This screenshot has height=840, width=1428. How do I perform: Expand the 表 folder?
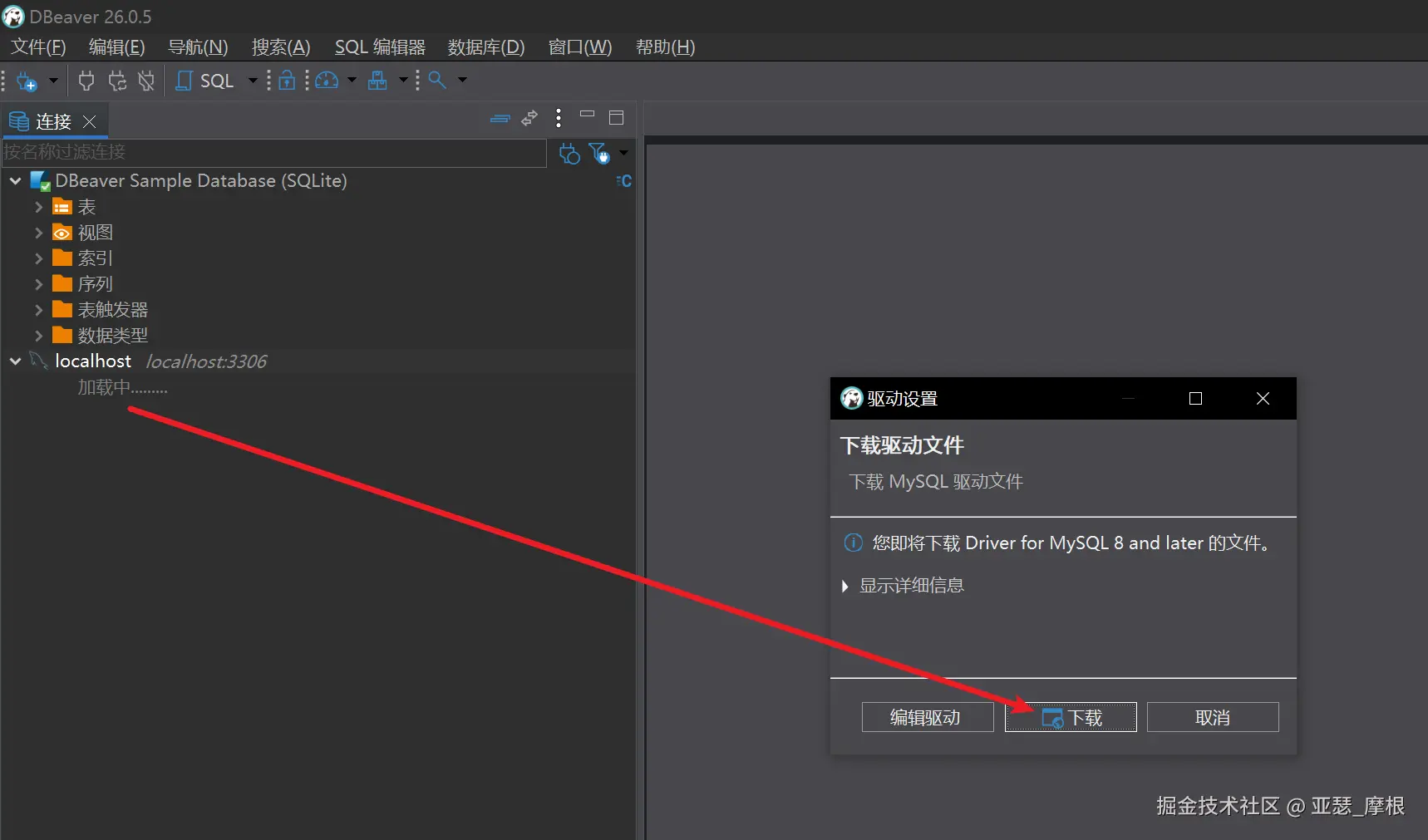click(38, 207)
